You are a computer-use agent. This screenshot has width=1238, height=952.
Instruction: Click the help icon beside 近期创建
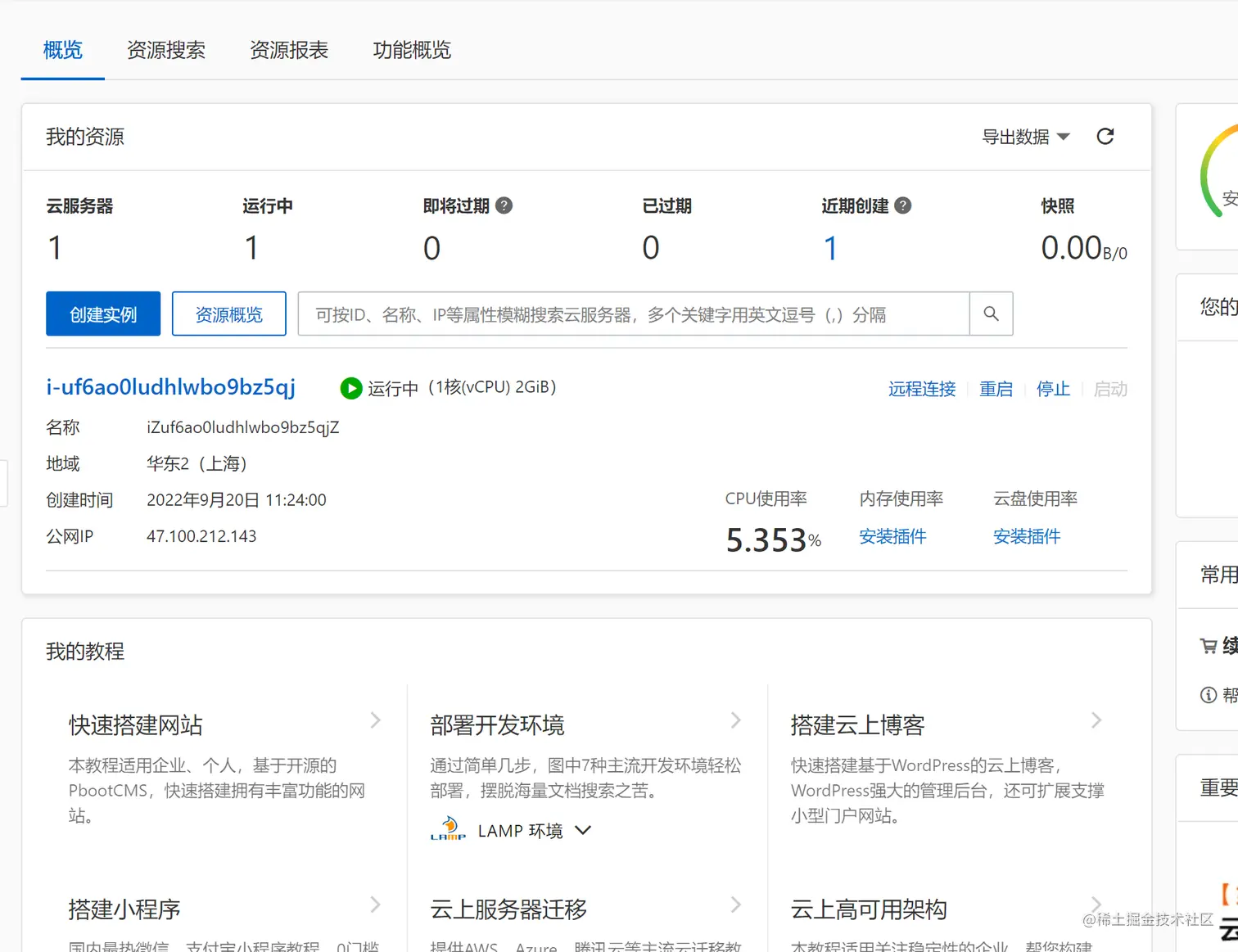[x=903, y=205]
